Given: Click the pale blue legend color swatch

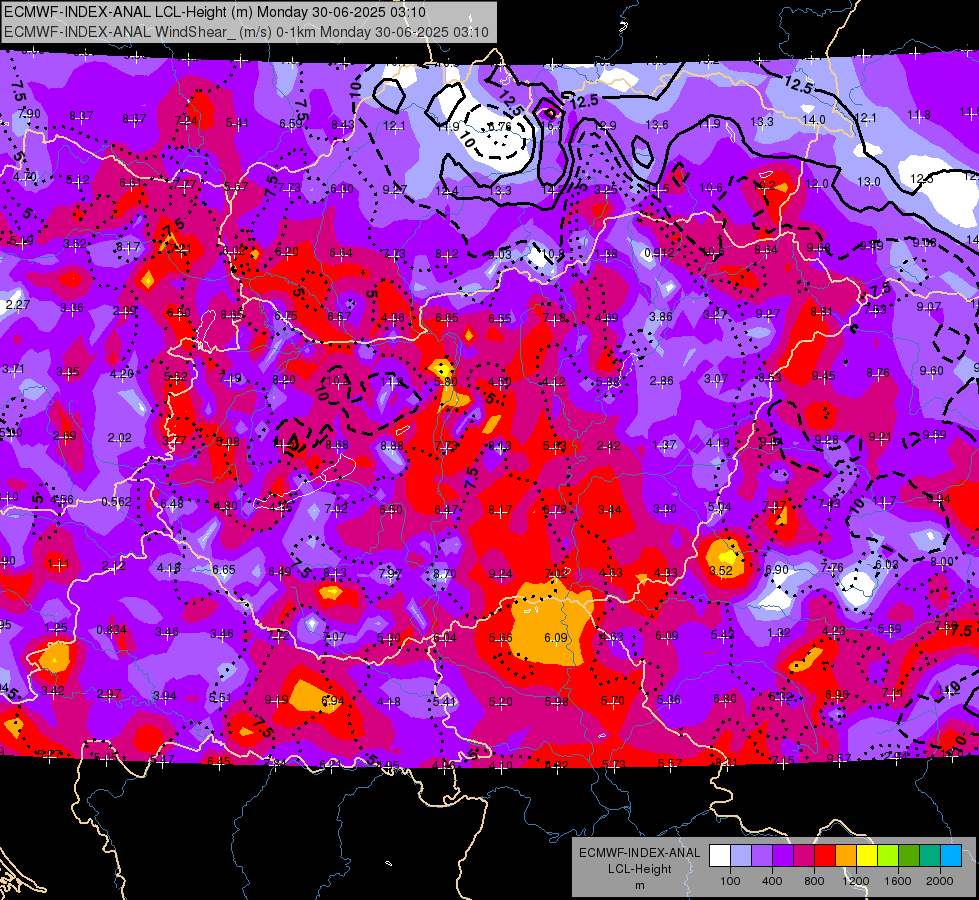Looking at the screenshot, I should [x=740, y=856].
